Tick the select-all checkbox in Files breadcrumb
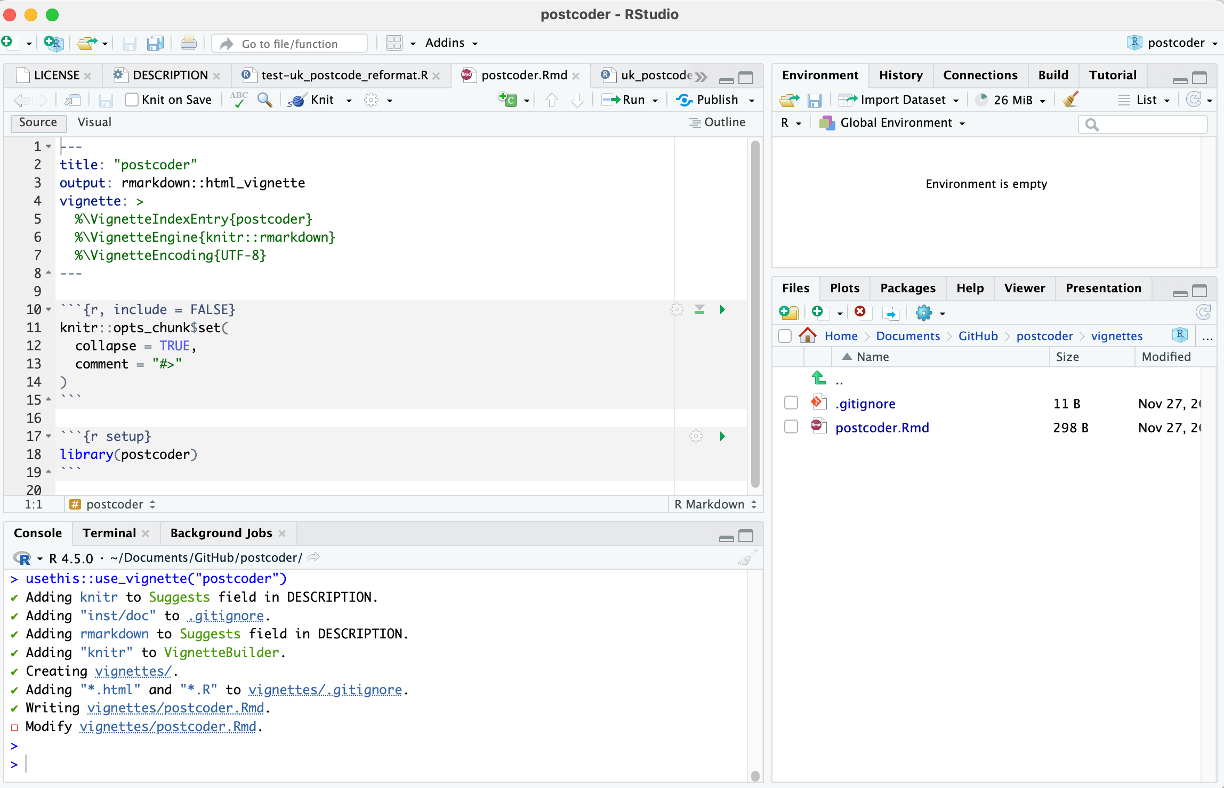 (785, 336)
